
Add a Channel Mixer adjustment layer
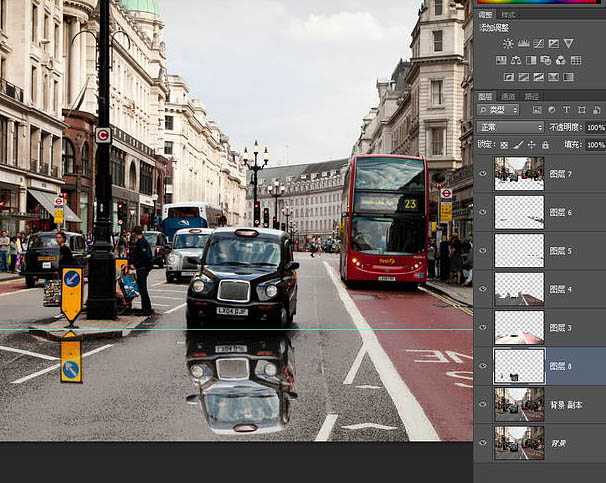561,60
